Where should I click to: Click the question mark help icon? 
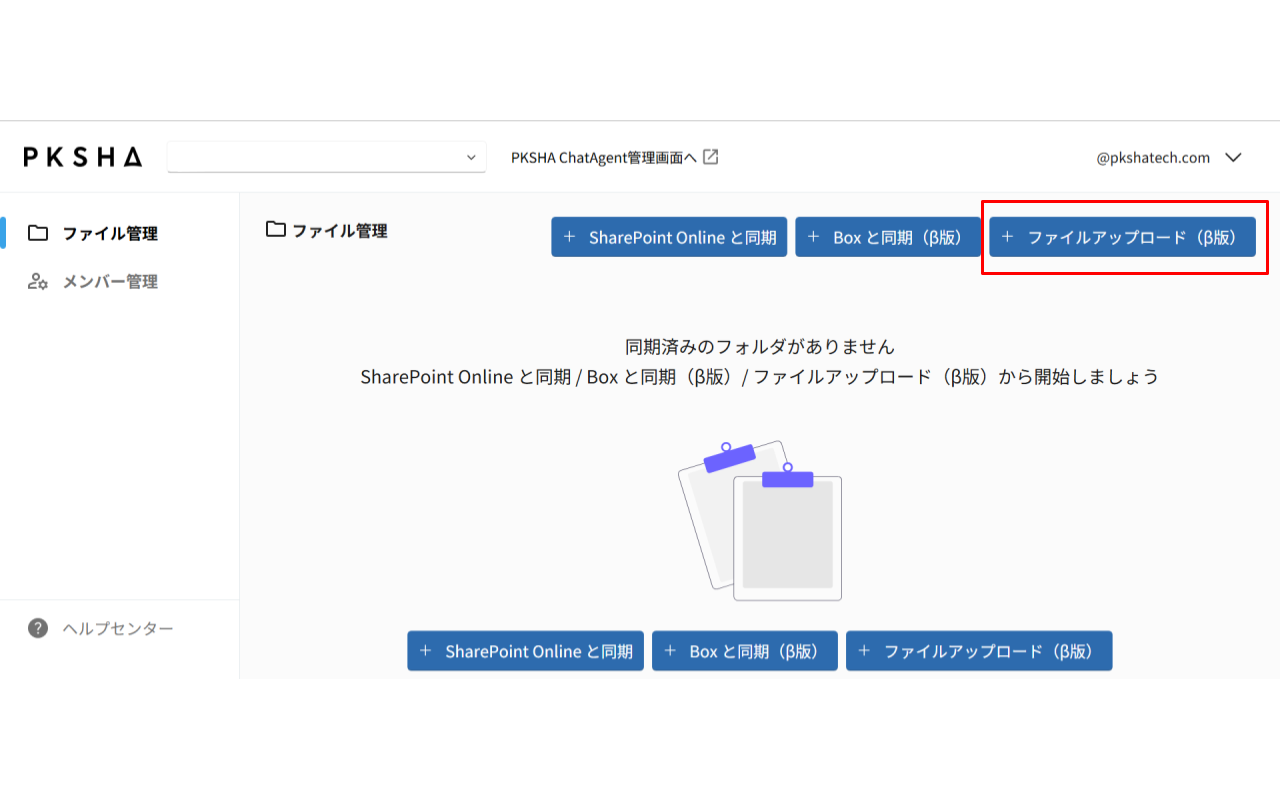[x=38, y=628]
